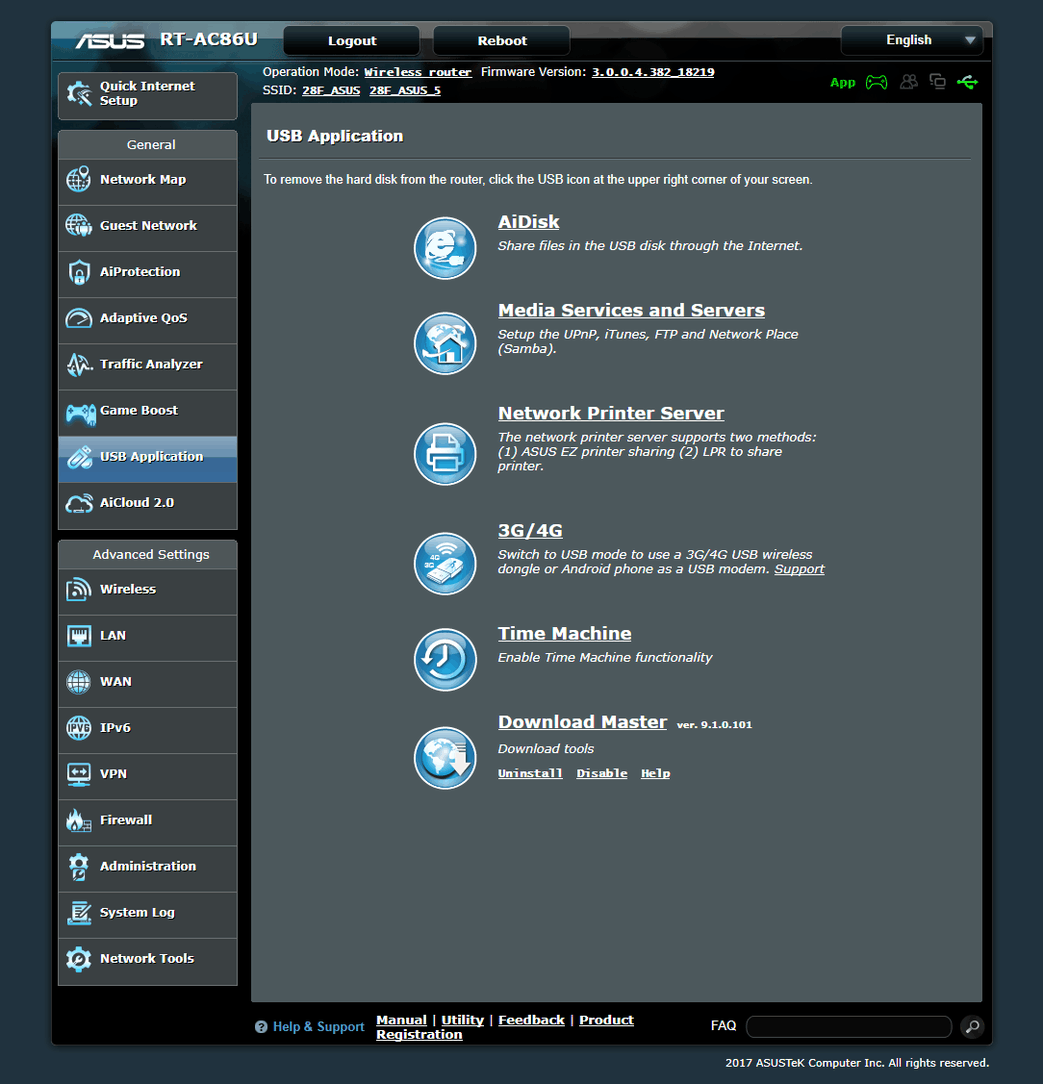This screenshot has height=1084, width=1043.
Task: Click the ASUS logo
Action: tap(110, 41)
